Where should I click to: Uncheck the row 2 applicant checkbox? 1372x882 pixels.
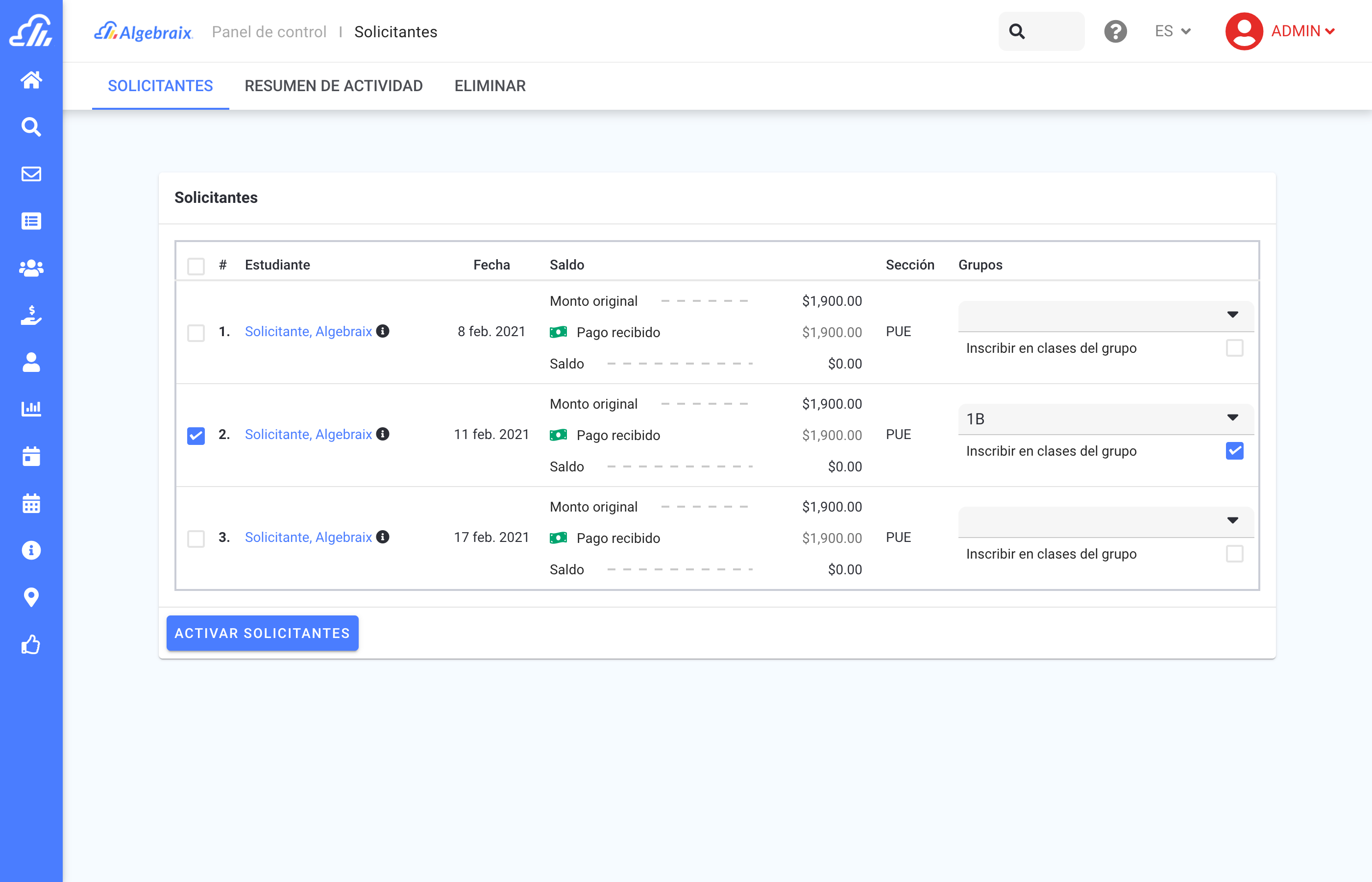(x=196, y=435)
